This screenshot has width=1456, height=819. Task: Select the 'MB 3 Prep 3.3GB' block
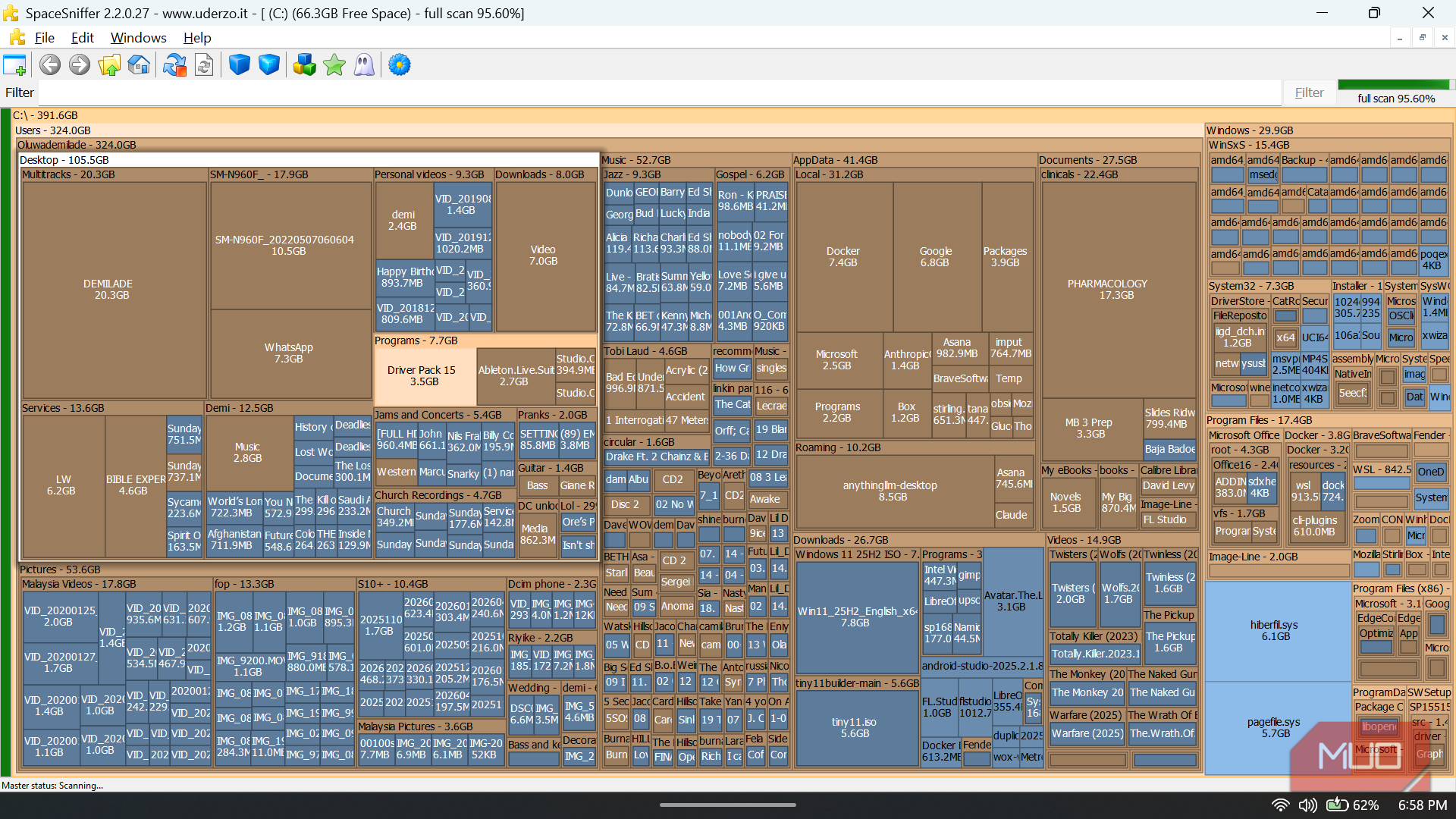tap(1090, 428)
